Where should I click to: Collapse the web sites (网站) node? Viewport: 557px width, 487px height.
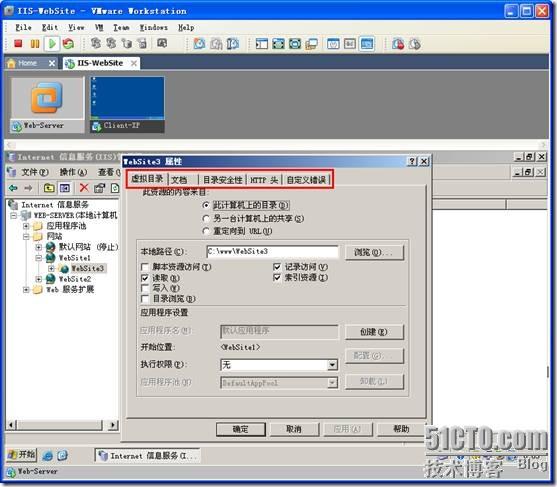click(x=26, y=237)
